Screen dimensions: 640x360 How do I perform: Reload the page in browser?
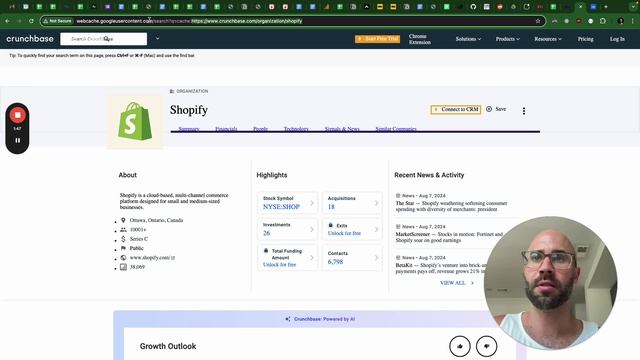coord(31,21)
